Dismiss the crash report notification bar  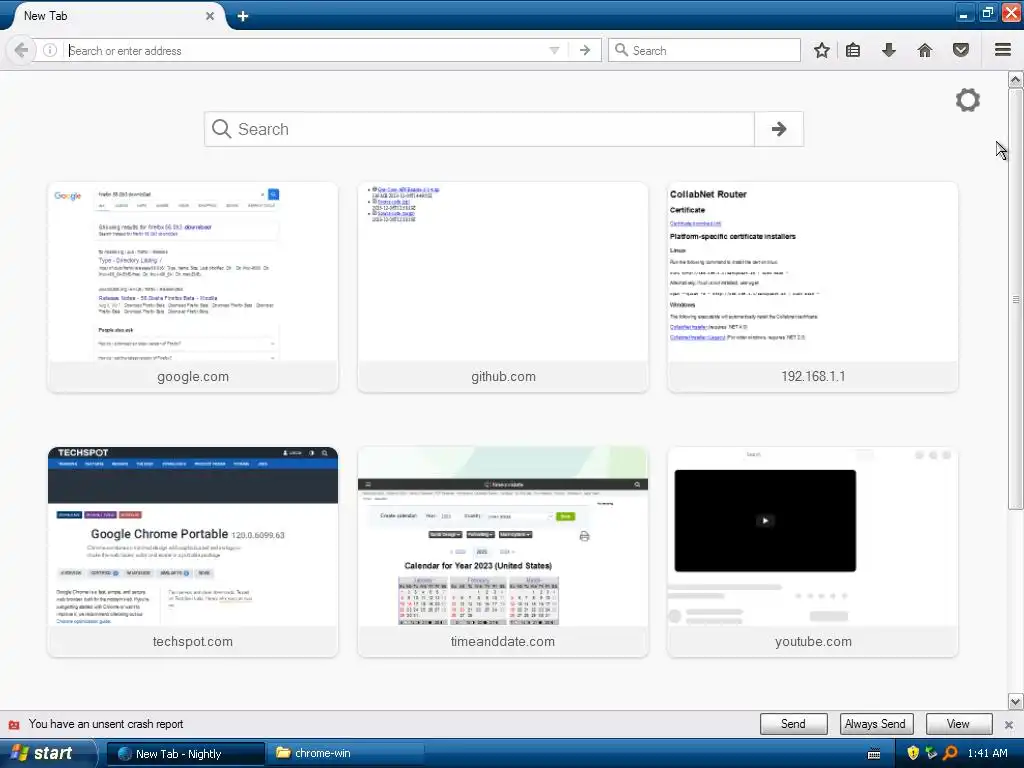pyautogui.click(x=1008, y=724)
